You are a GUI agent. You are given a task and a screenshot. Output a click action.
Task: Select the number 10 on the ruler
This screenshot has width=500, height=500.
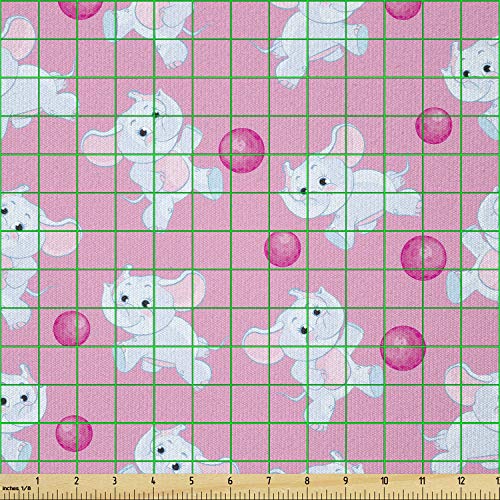pos(384,480)
